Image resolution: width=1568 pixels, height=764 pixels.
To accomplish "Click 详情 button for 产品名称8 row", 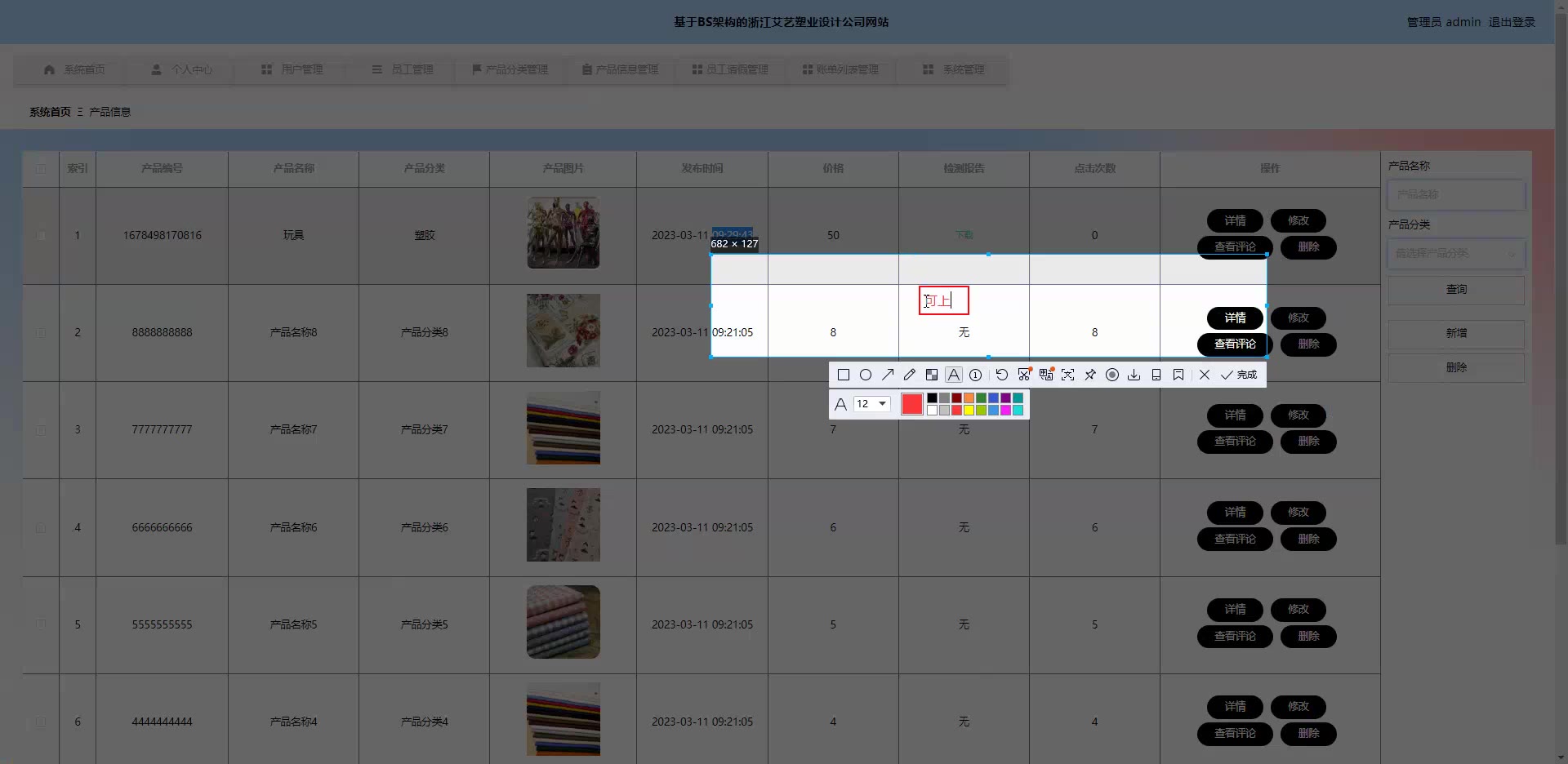I will pos(1235,318).
